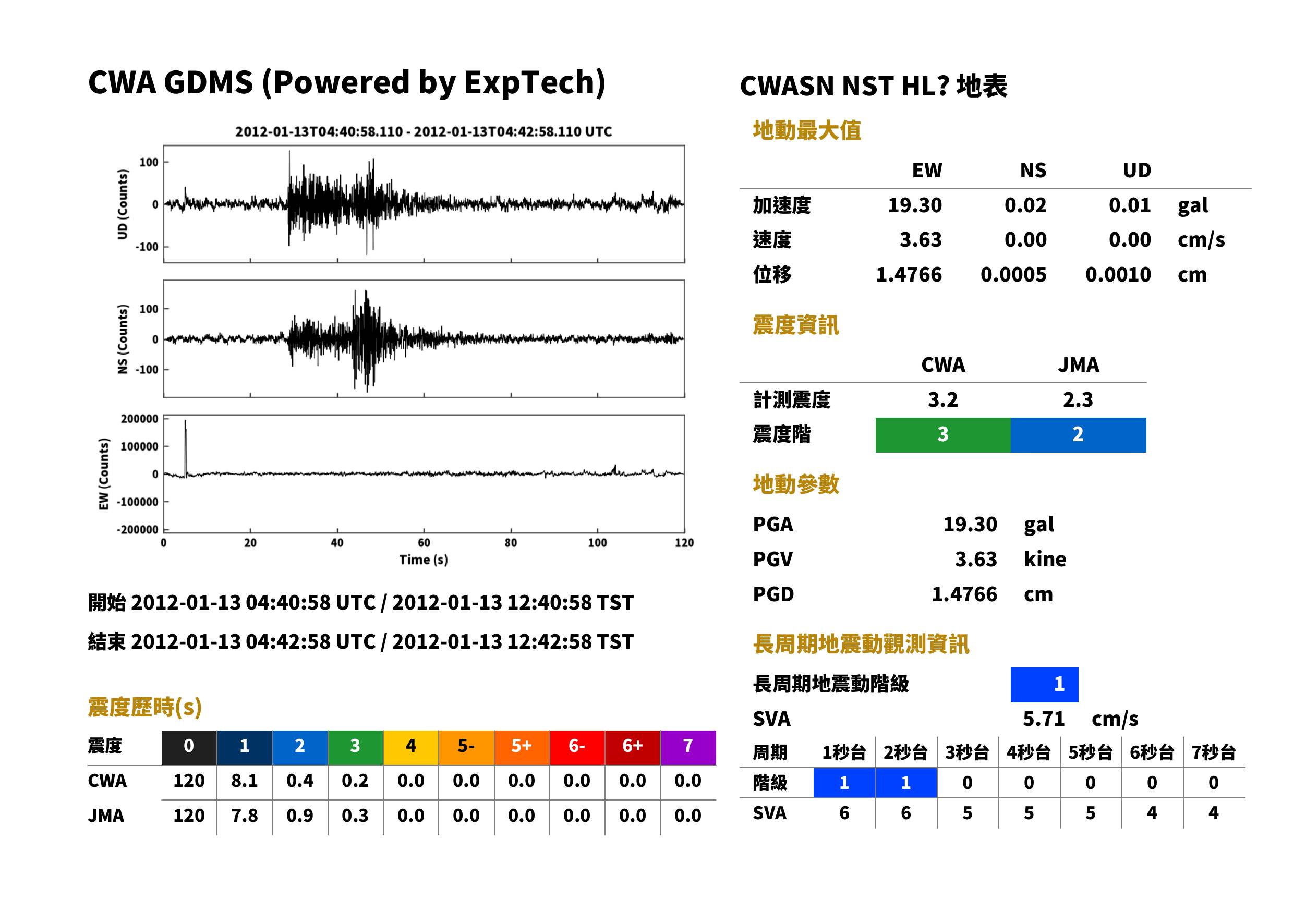Click the SVA value 5.71
The image size is (1294, 924).
coord(1044,719)
